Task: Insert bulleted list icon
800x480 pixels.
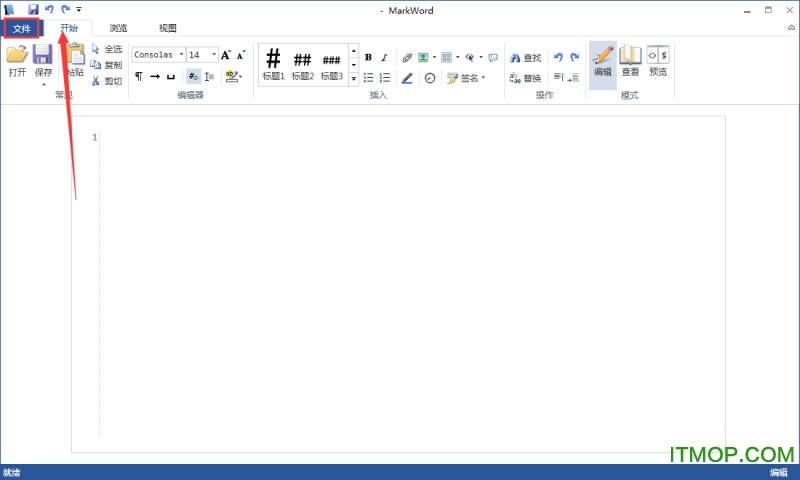Action: coord(368,78)
